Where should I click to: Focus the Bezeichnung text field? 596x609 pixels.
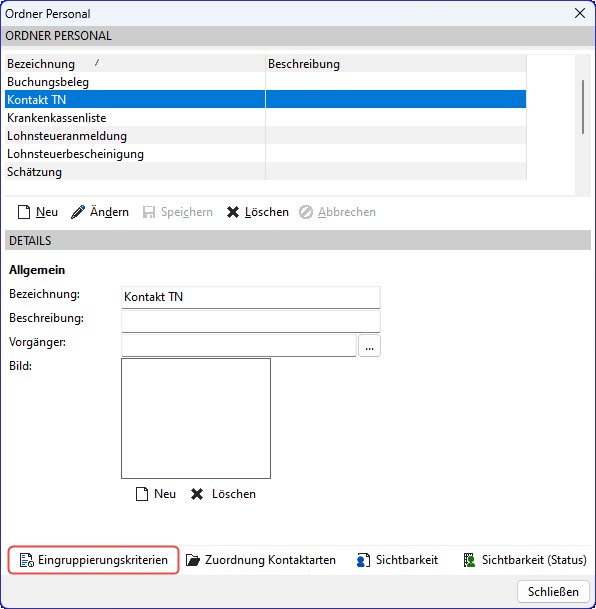(251, 297)
